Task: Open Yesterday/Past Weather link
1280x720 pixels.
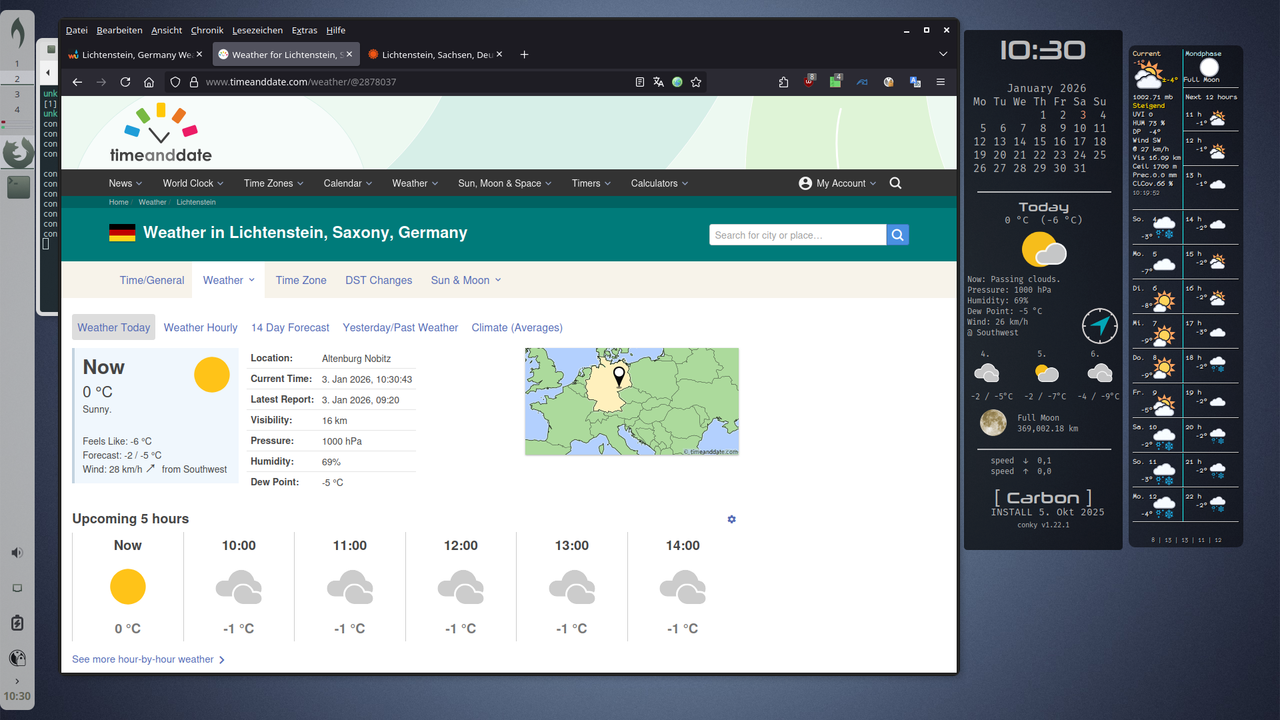Action: point(400,327)
